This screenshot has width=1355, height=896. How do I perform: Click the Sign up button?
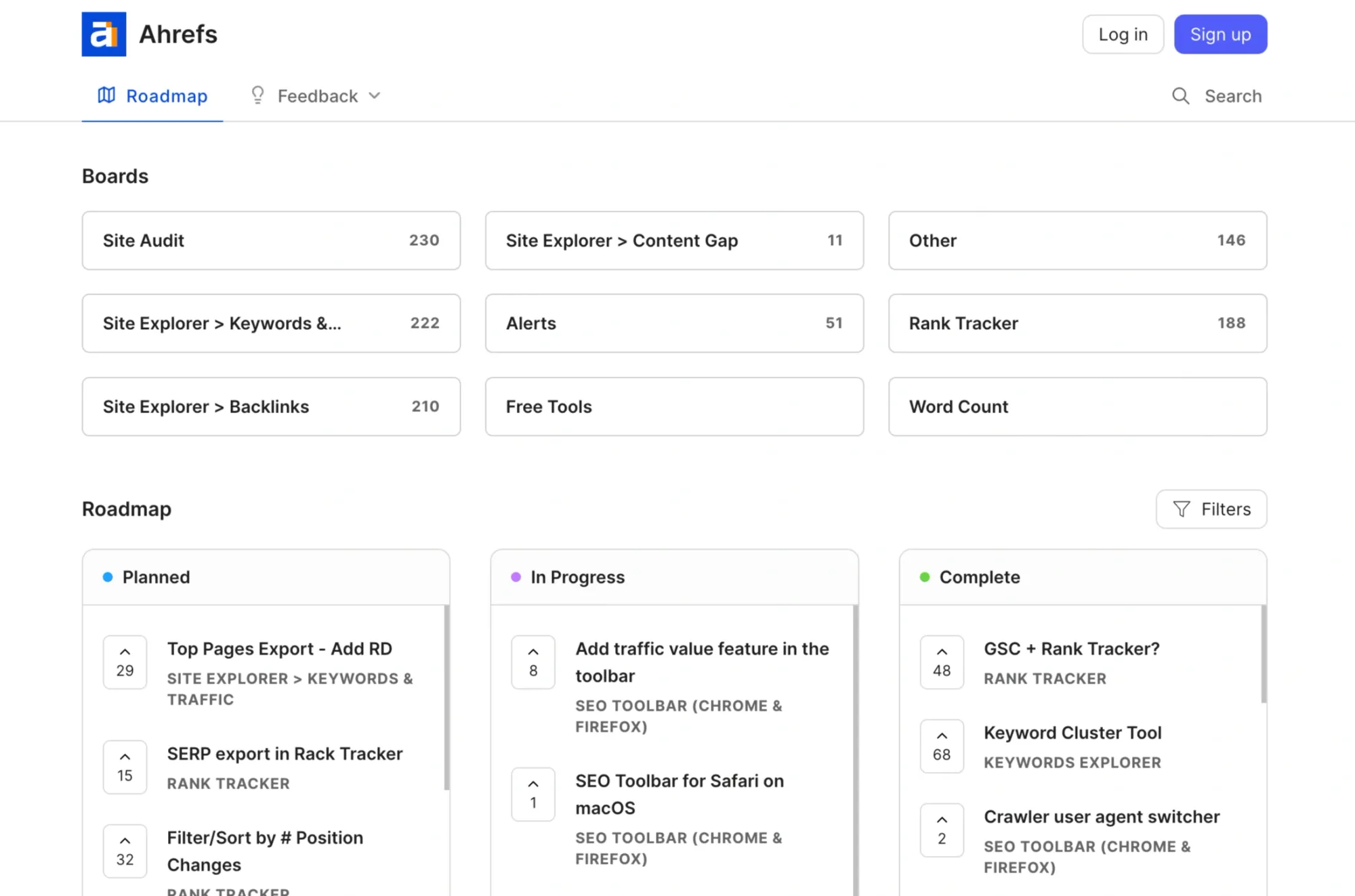pyautogui.click(x=1220, y=35)
